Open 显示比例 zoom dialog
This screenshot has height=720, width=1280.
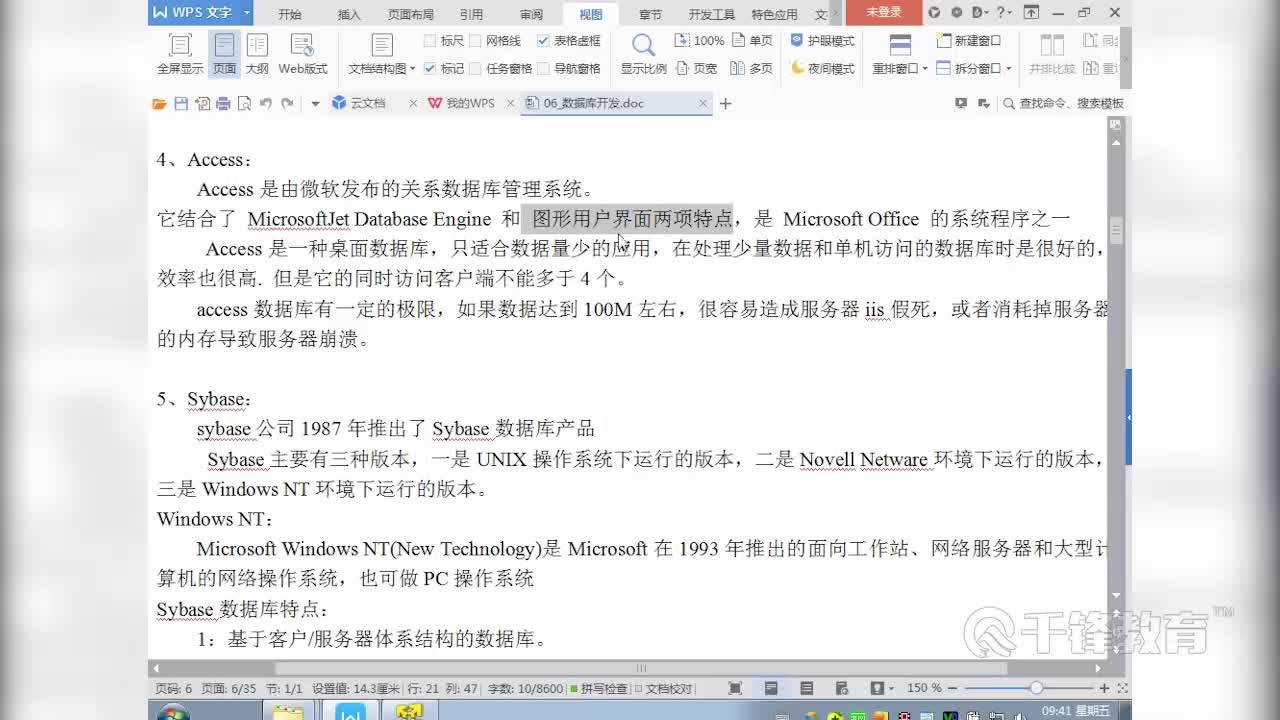pos(643,50)
